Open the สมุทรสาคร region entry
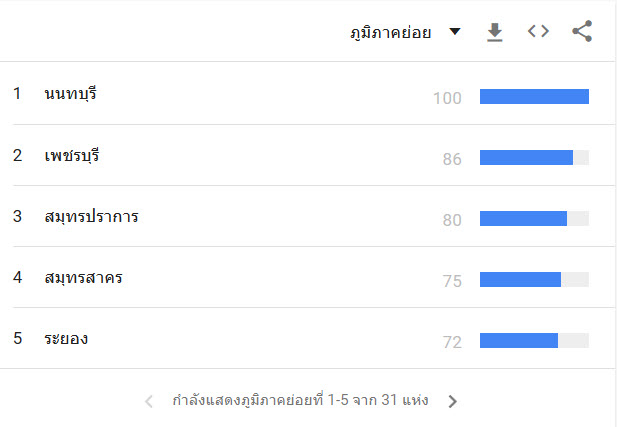Screen dimensions: 617x427 pos(83,277)
